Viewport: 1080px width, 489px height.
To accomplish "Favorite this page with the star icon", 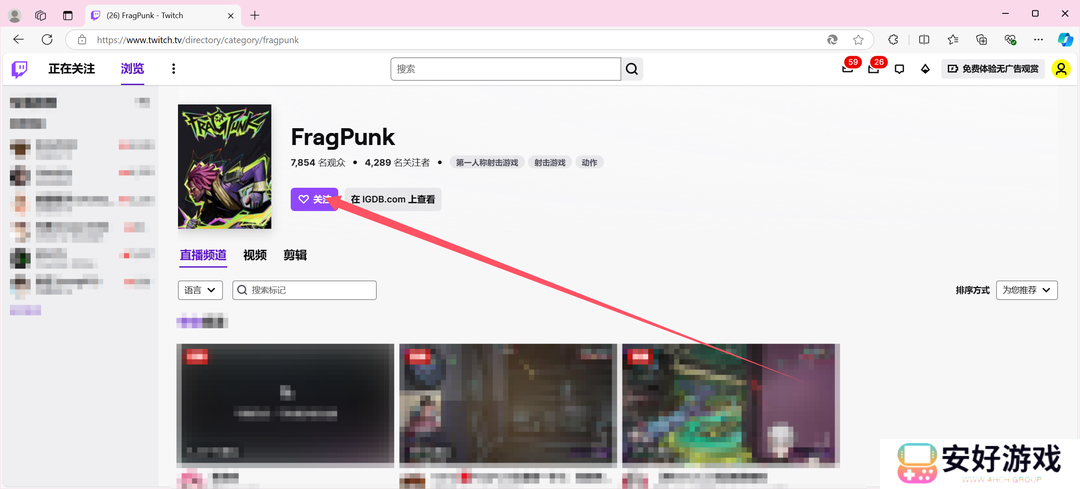I will [858, 40].
